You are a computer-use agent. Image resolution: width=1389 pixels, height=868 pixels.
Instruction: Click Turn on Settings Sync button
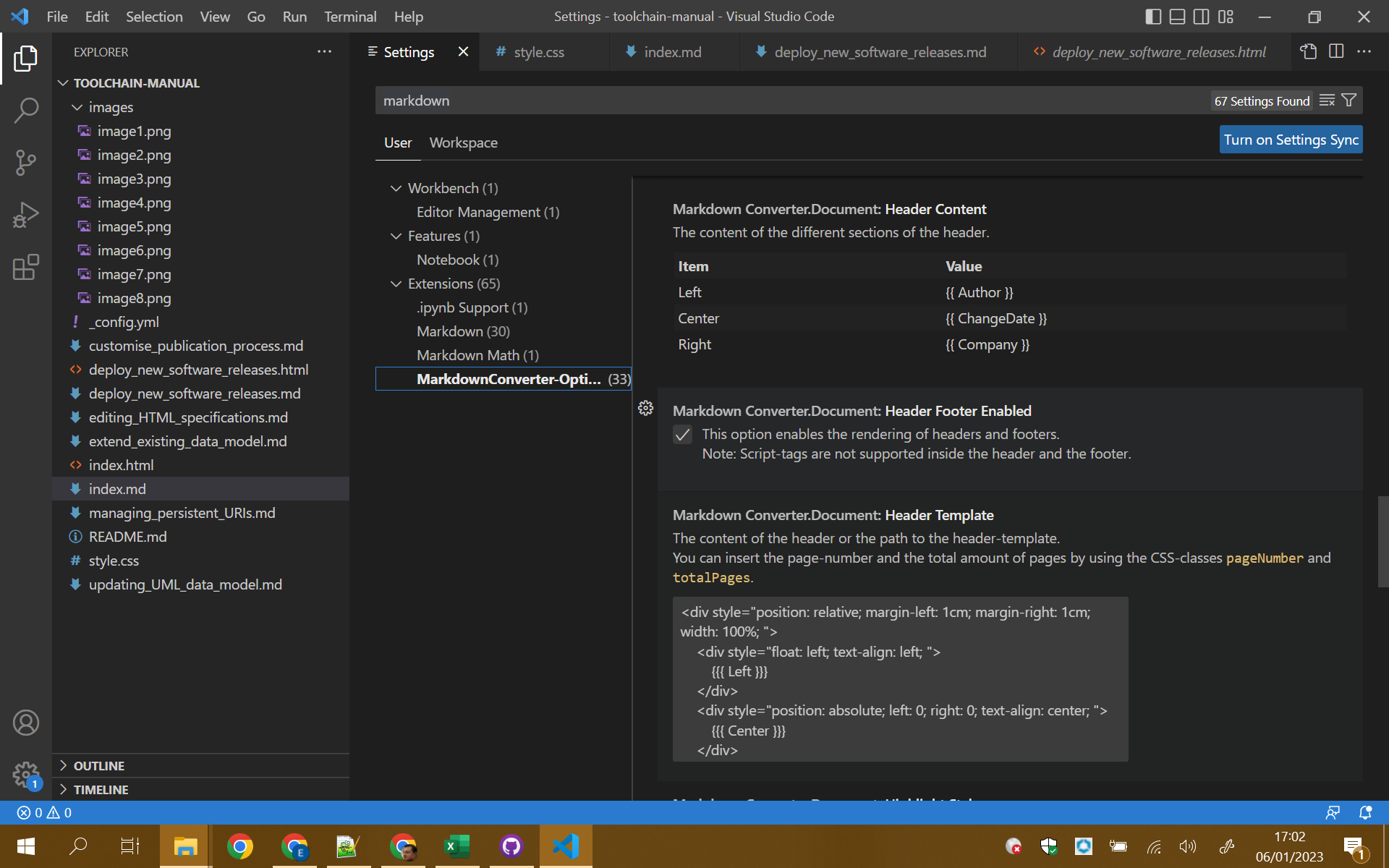[x=1291, y=140]
